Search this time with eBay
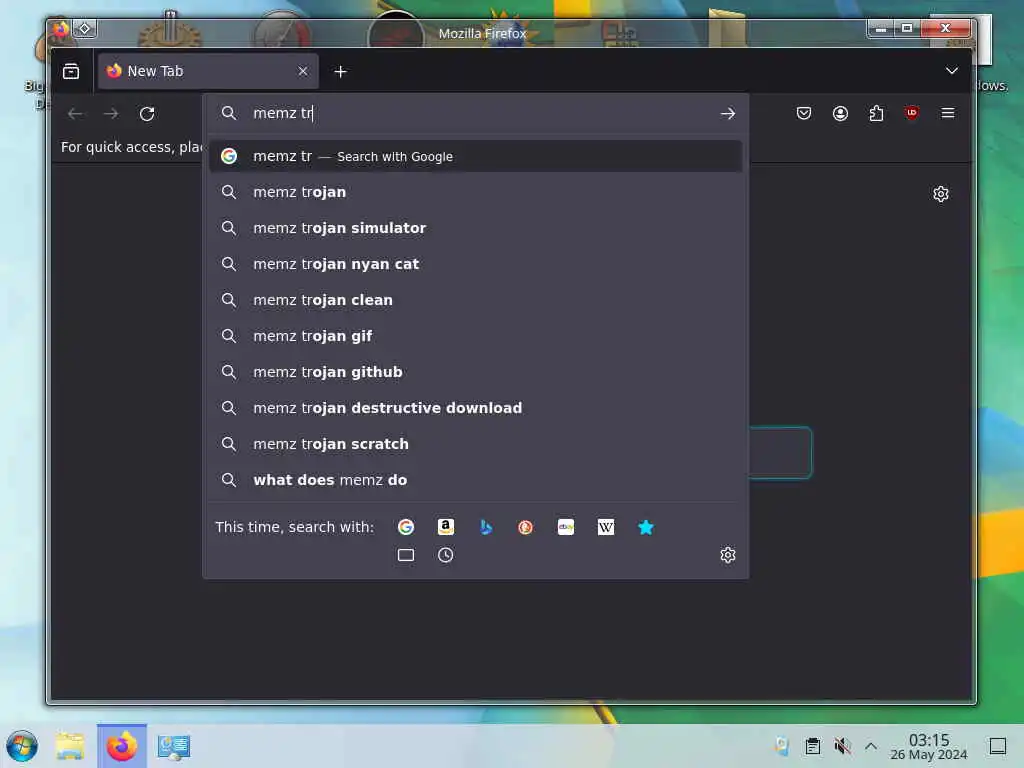The image size is (1024, 768). click(x=566, y=527)
